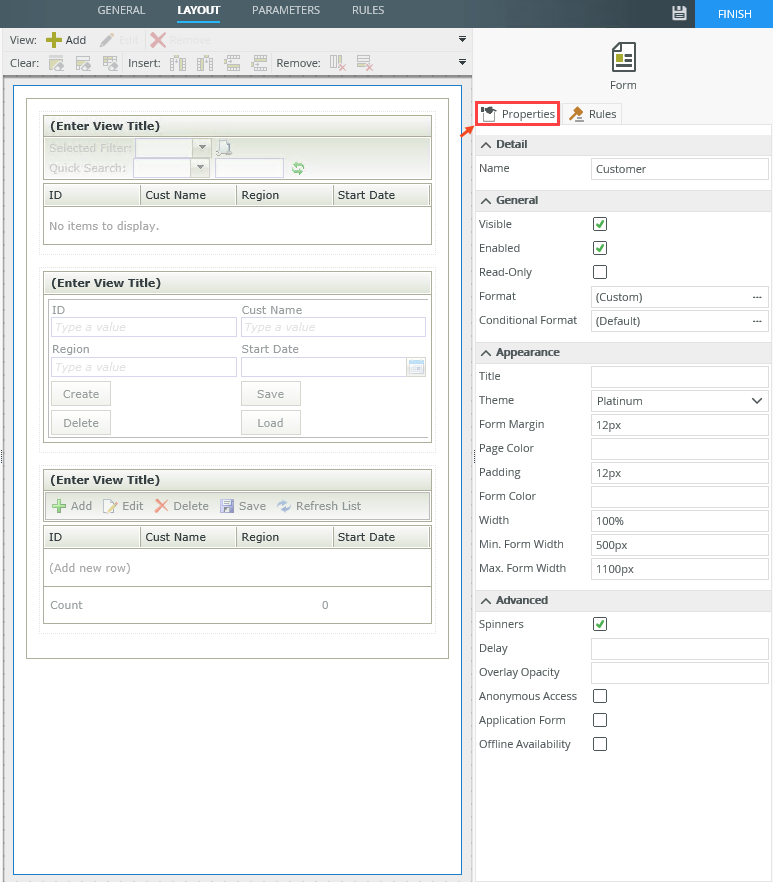Screen dimensions: 773x882
Task: Collapse the Detail section
Action: pyautogui.click(x=486, y=145)
